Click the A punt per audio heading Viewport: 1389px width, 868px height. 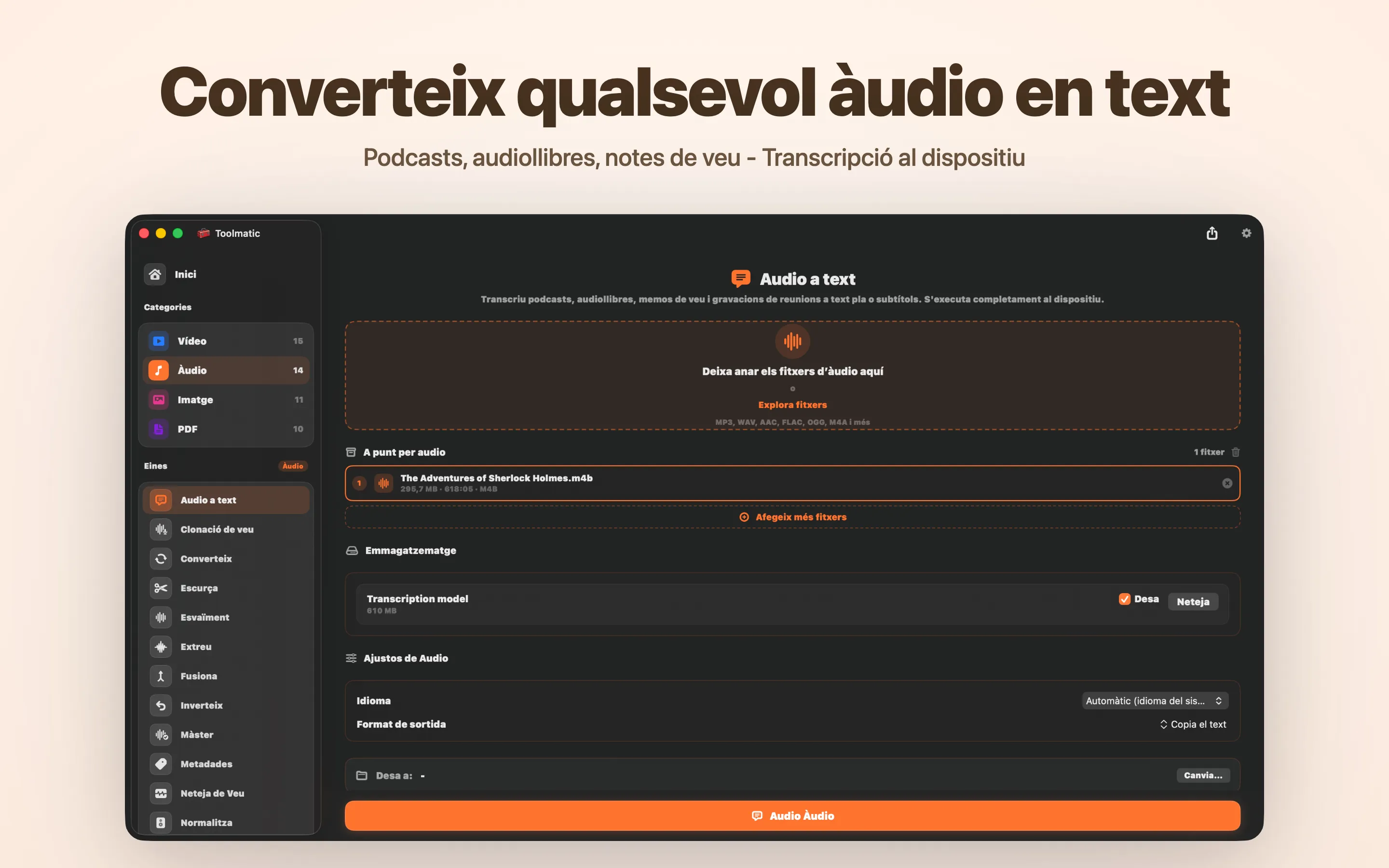tap(404, 452)
